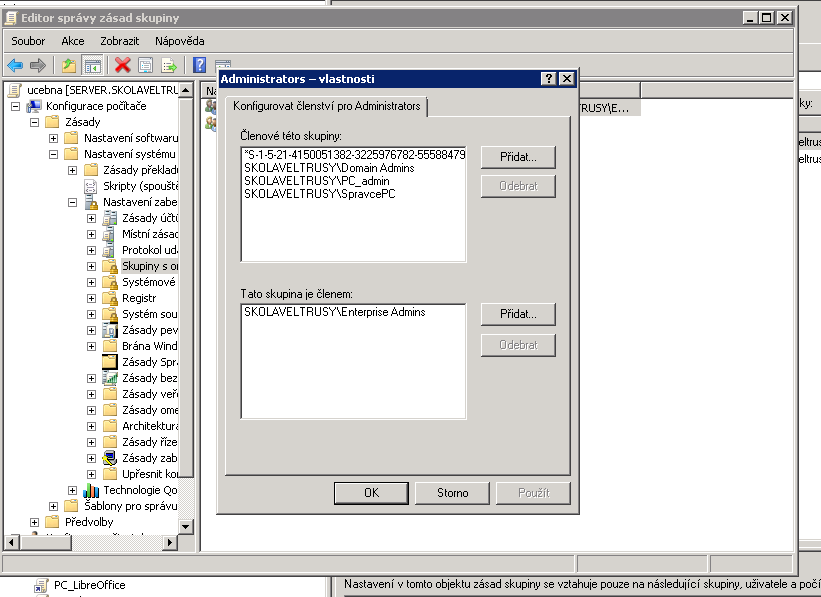Viewport: 821px width, 597px height.
Task: Click the dialog's question mark help button
Action: click(549, 78)
